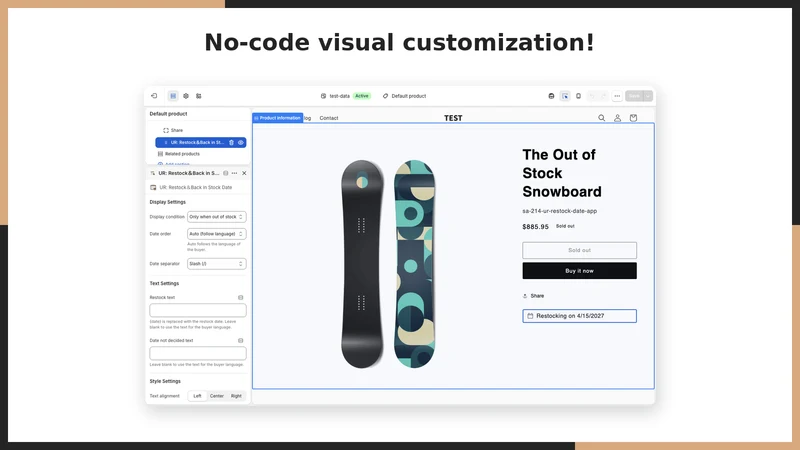This screenshot has height=450, width=800.
Task: Open the Contact menu link in preview
Action: 329,118
